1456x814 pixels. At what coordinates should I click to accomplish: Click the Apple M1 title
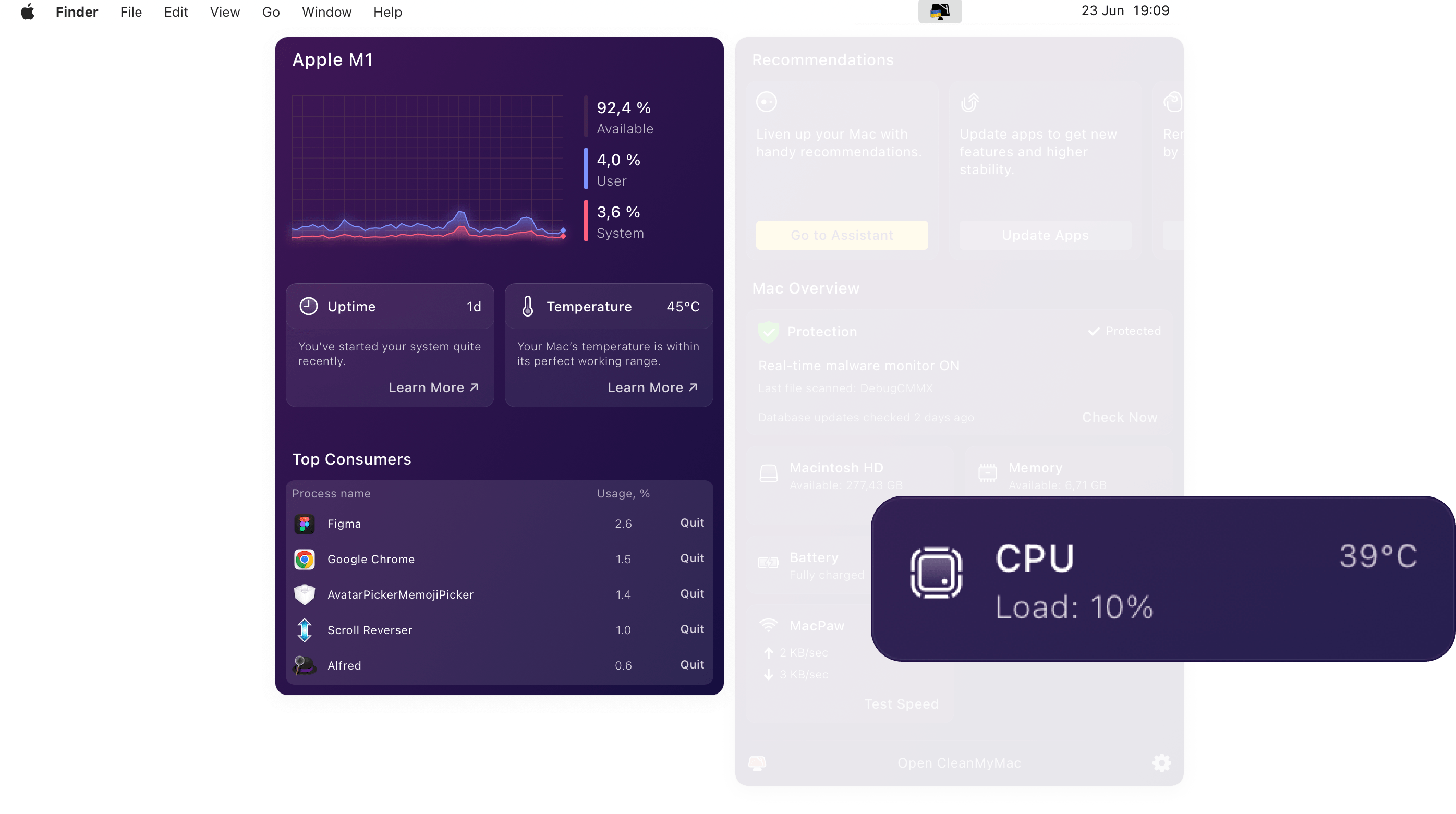[332, 59]
